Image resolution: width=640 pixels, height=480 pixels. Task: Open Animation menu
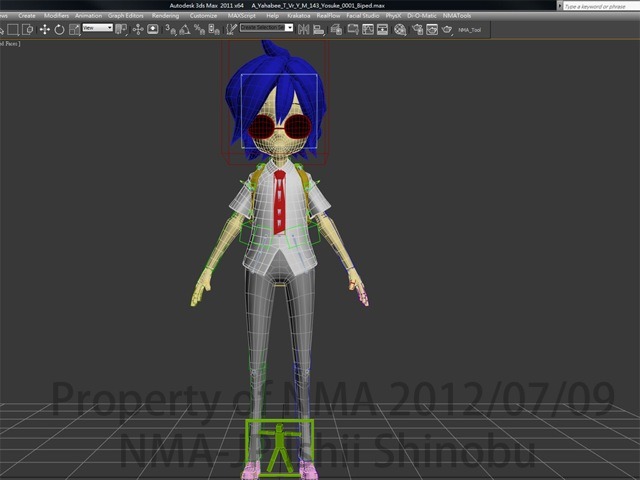coord(89,16)
